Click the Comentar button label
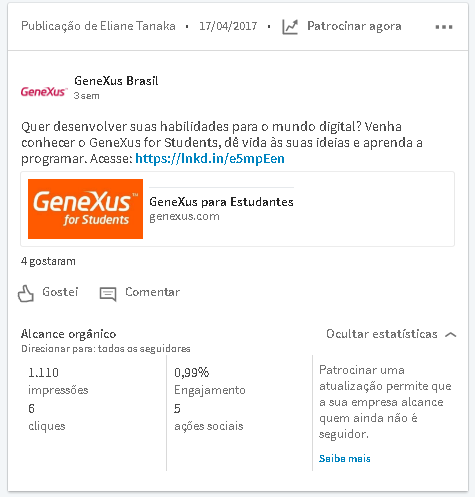Viewport: 475px width, 497px height. pyautogui.click(x=152, y=292)
